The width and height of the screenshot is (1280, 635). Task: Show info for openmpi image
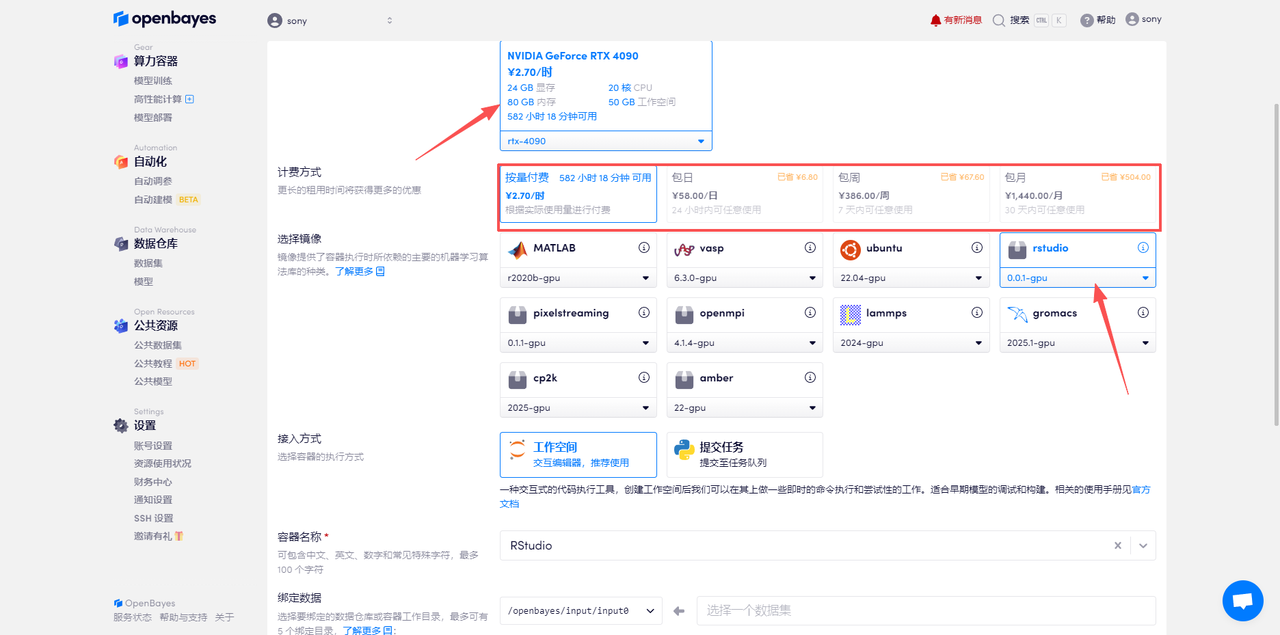pos(810,312)
